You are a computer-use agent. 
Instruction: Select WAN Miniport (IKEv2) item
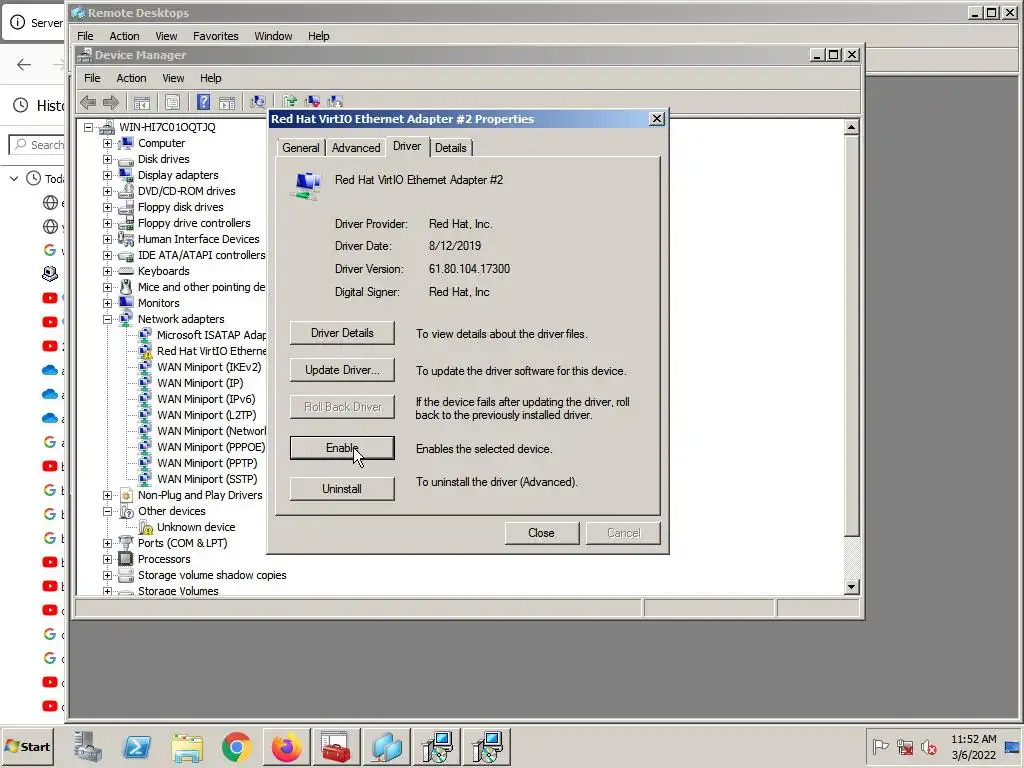pyautogui.click(x=209, y=367)
